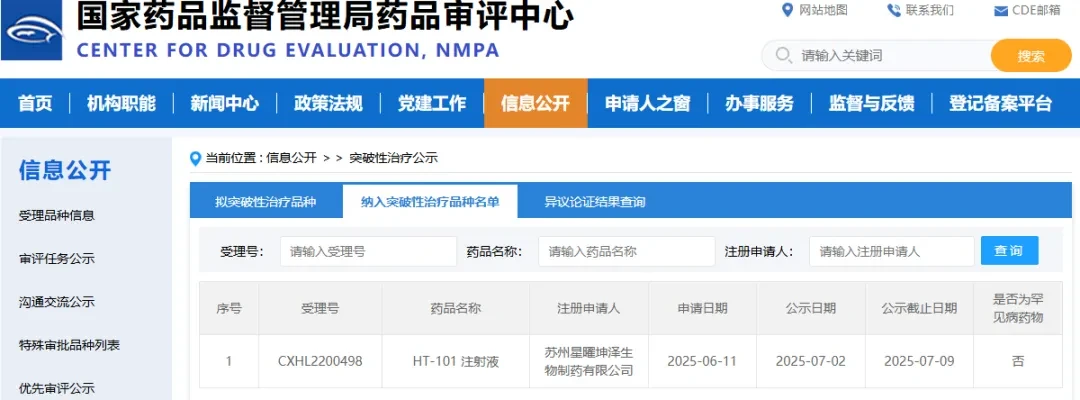1080x400 pixels.
Task: Switch to the 拟突破性治疗品种 tab
Action: coord(265,202)
